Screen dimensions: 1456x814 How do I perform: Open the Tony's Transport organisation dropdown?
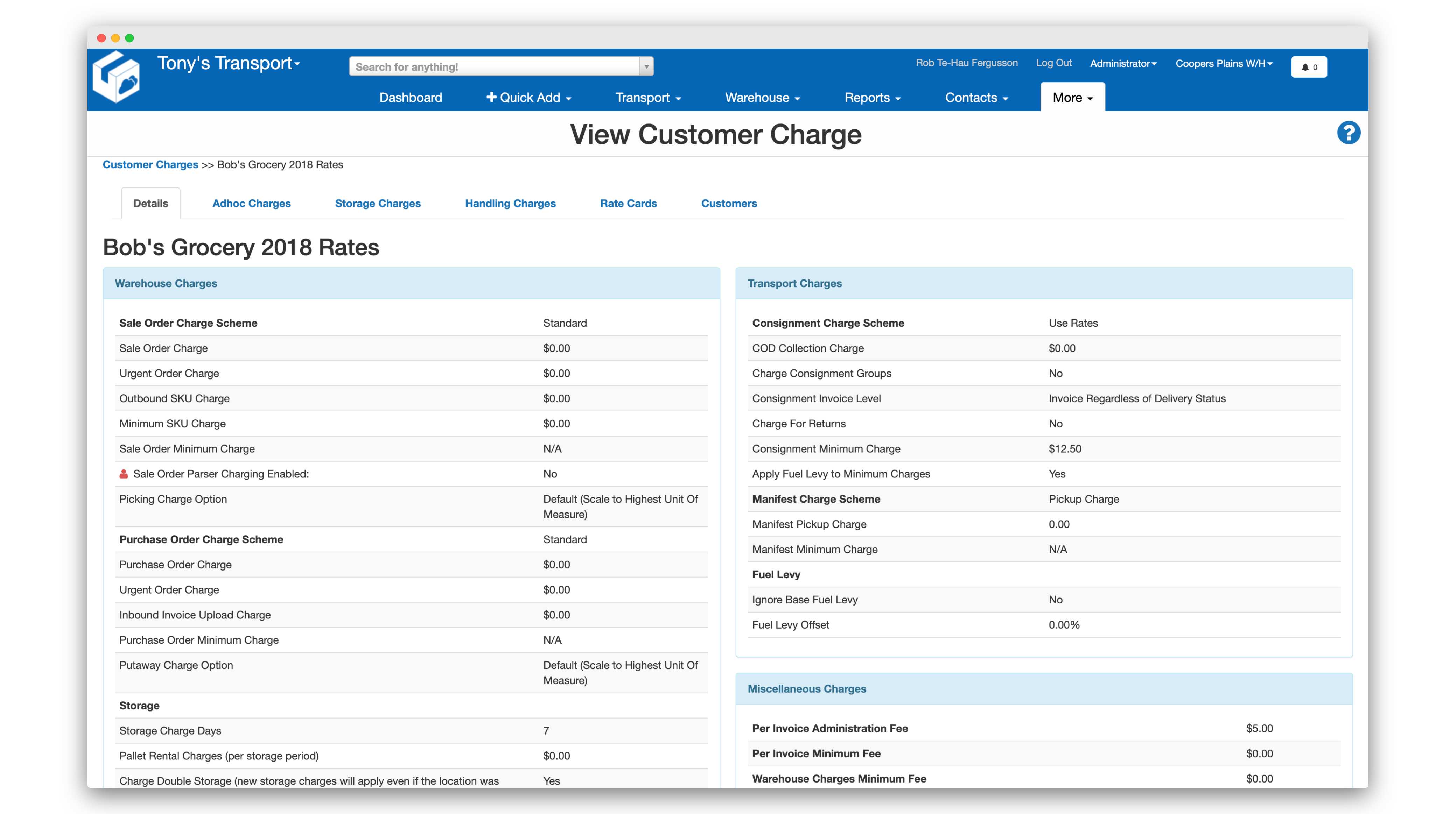point(228,63)
